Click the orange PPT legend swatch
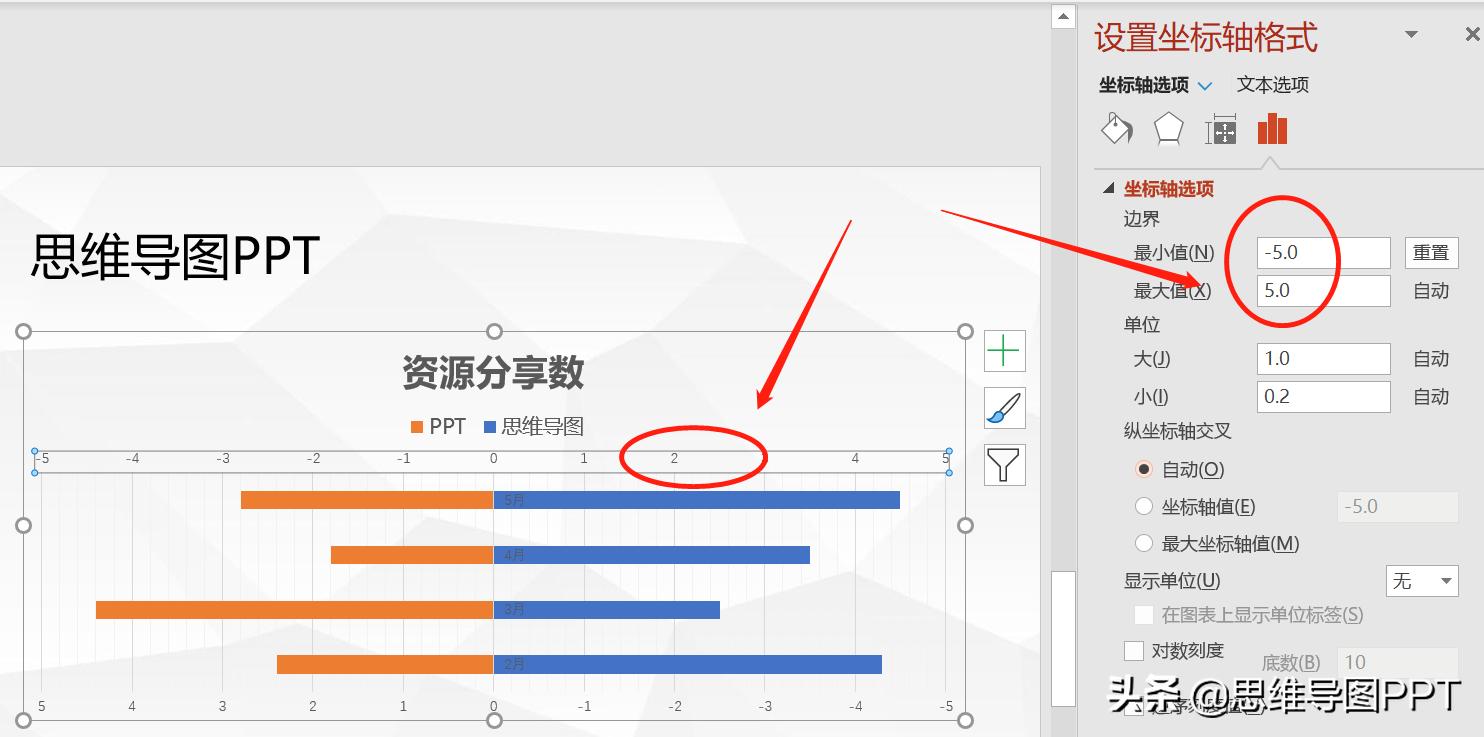1484x737 pixels. pyautogui.click(x=416, y=425)
